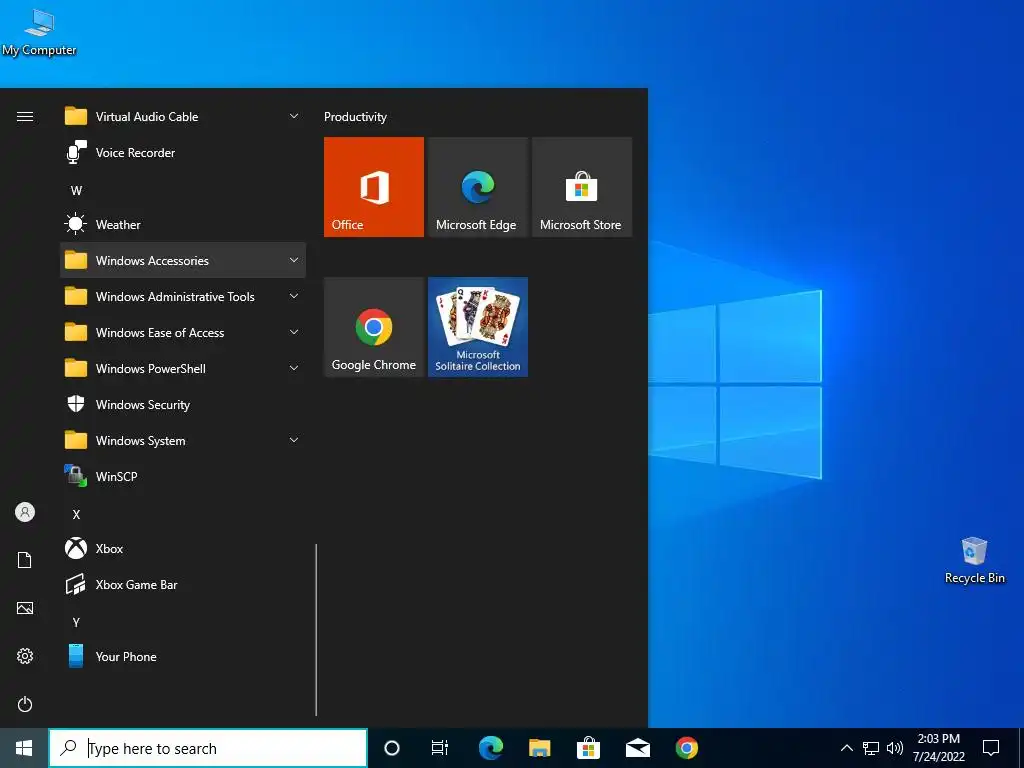The width and height of the screenshot is (1024, 768).
Task: Select the Recycle Bin desktop icon
Action: pos(974,560)
